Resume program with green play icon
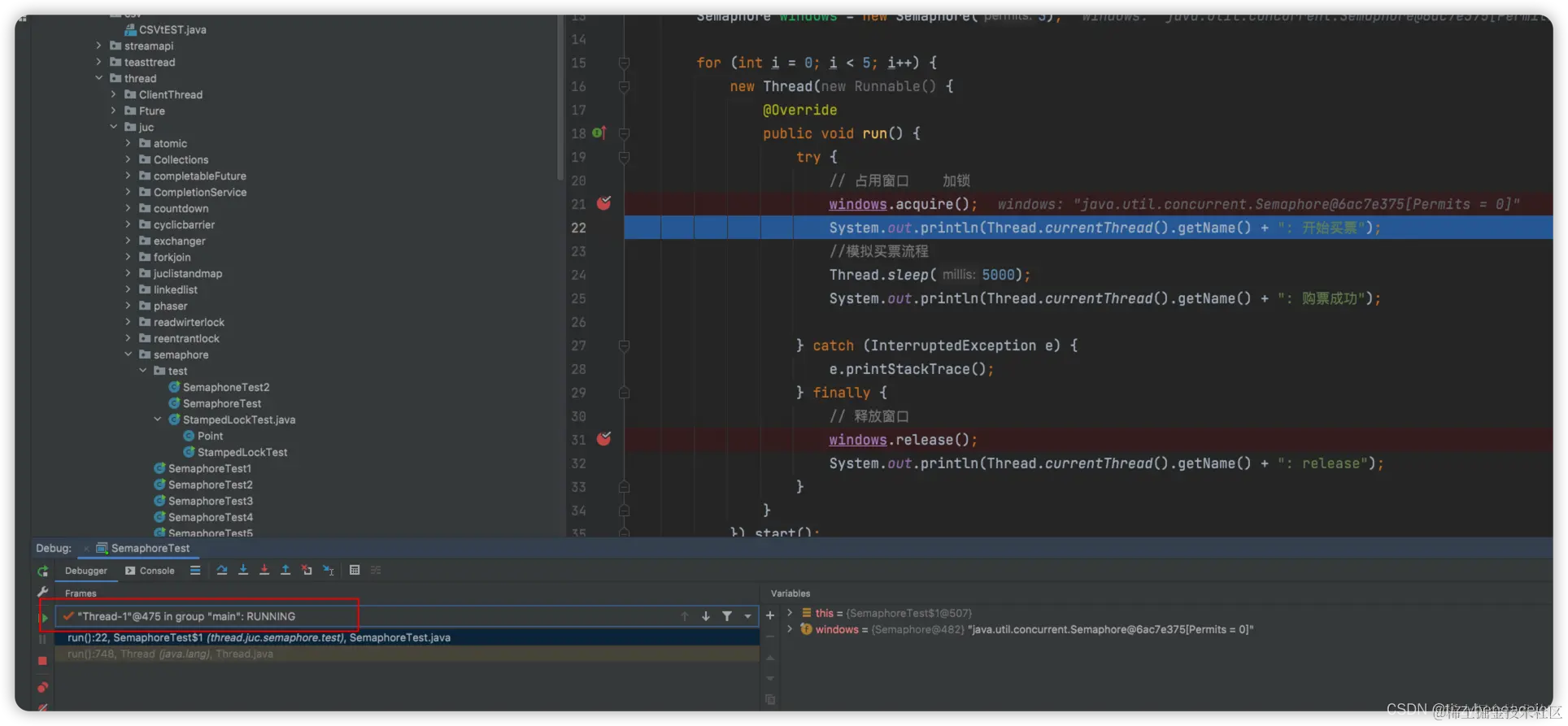 [43, 618]
